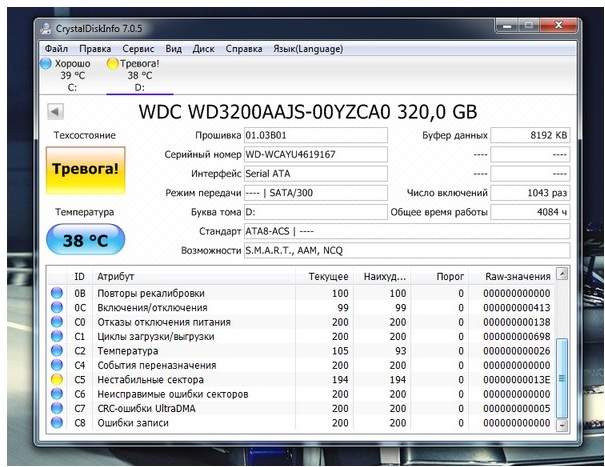
Task: Click blue status icon for Включения/отключения
Action: (57, 307)
